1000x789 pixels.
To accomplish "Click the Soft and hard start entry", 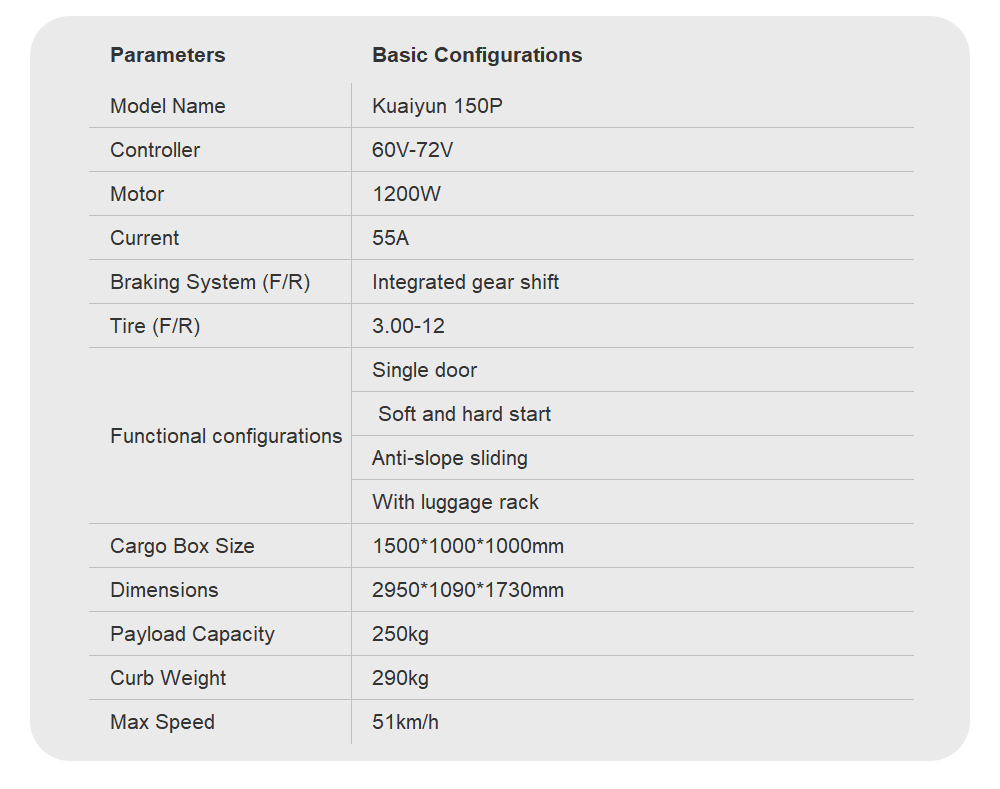I will (464, 414).
